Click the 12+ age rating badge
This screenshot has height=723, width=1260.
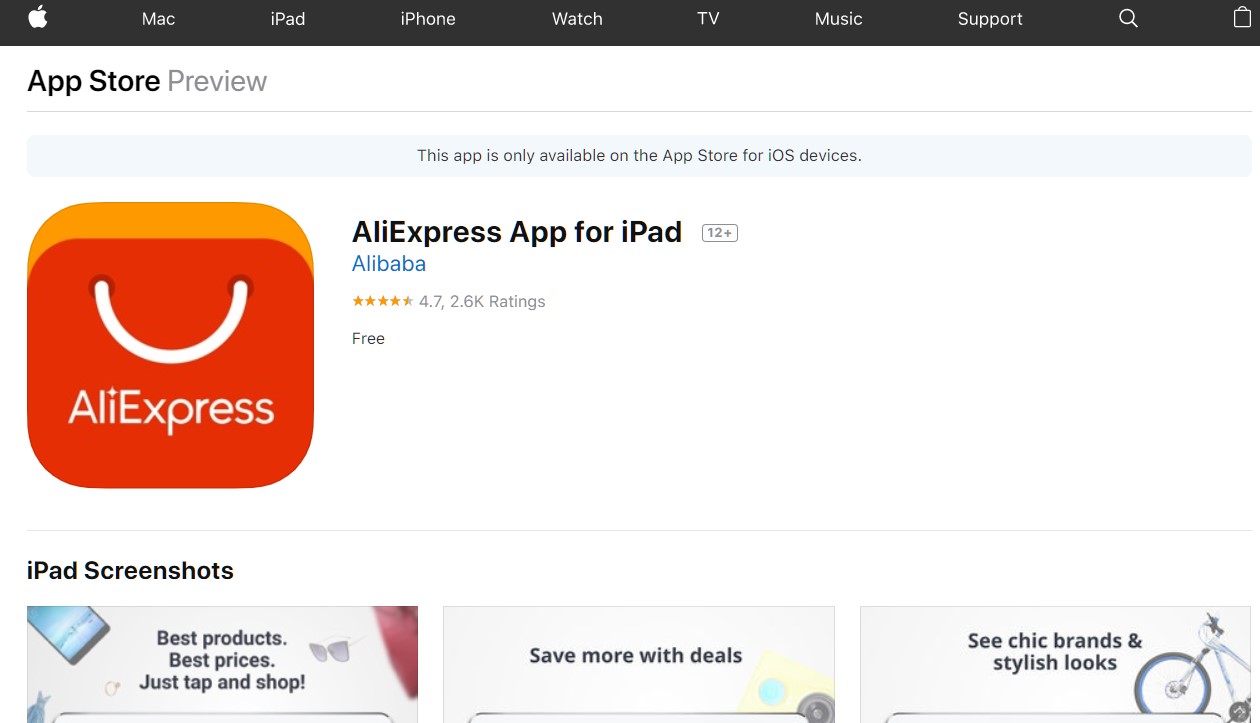coord(720,233)
